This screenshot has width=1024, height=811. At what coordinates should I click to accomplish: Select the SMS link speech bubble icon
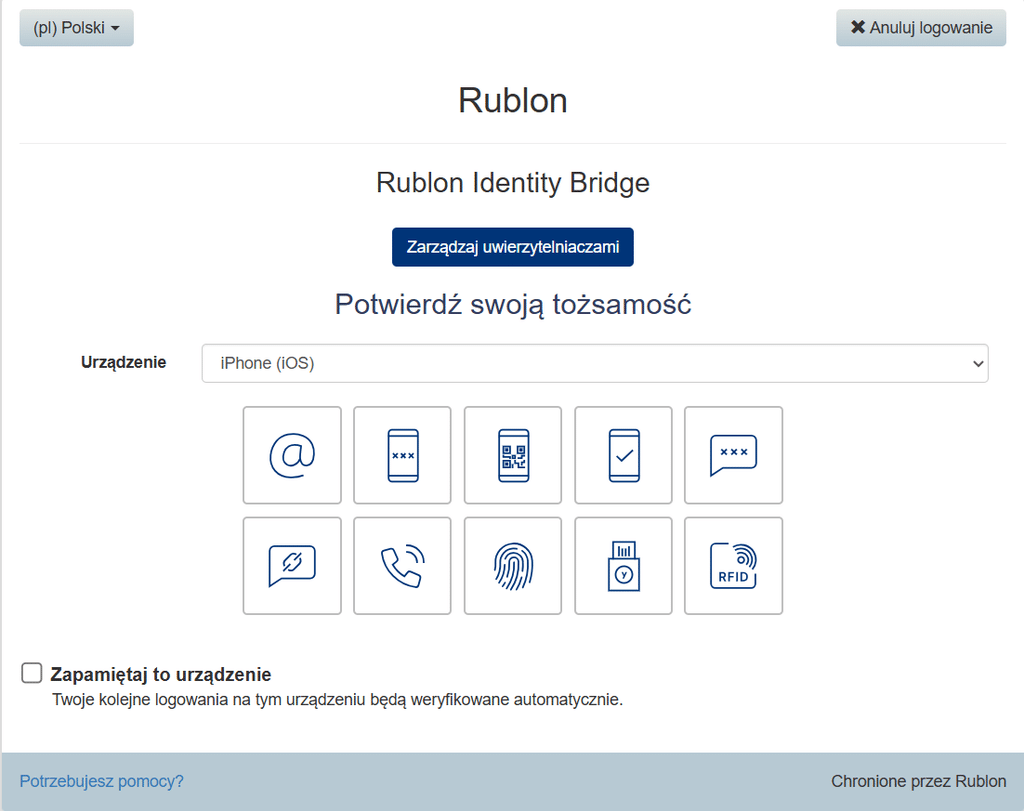coord(292,565)
